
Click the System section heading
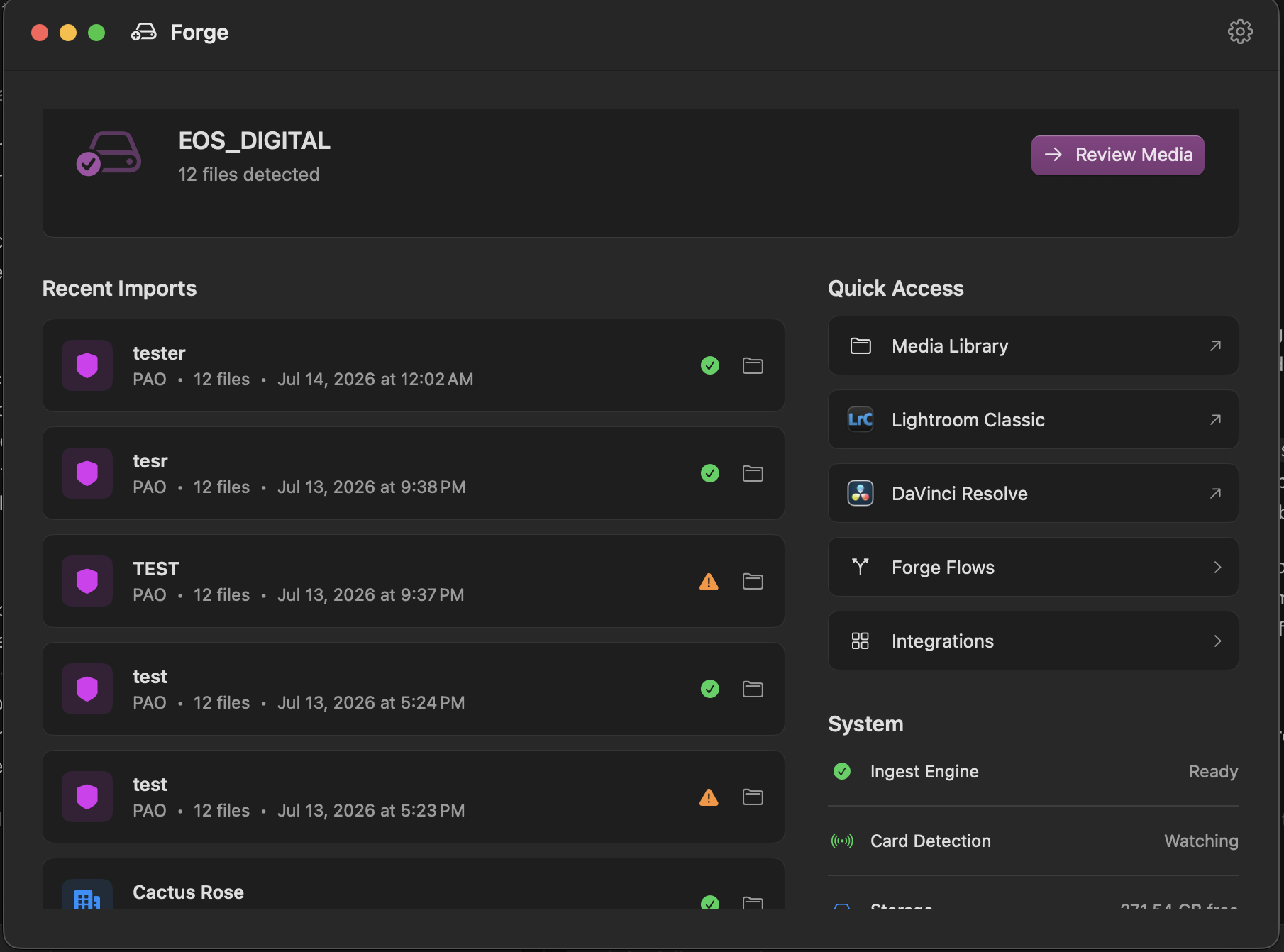(865, 724)
